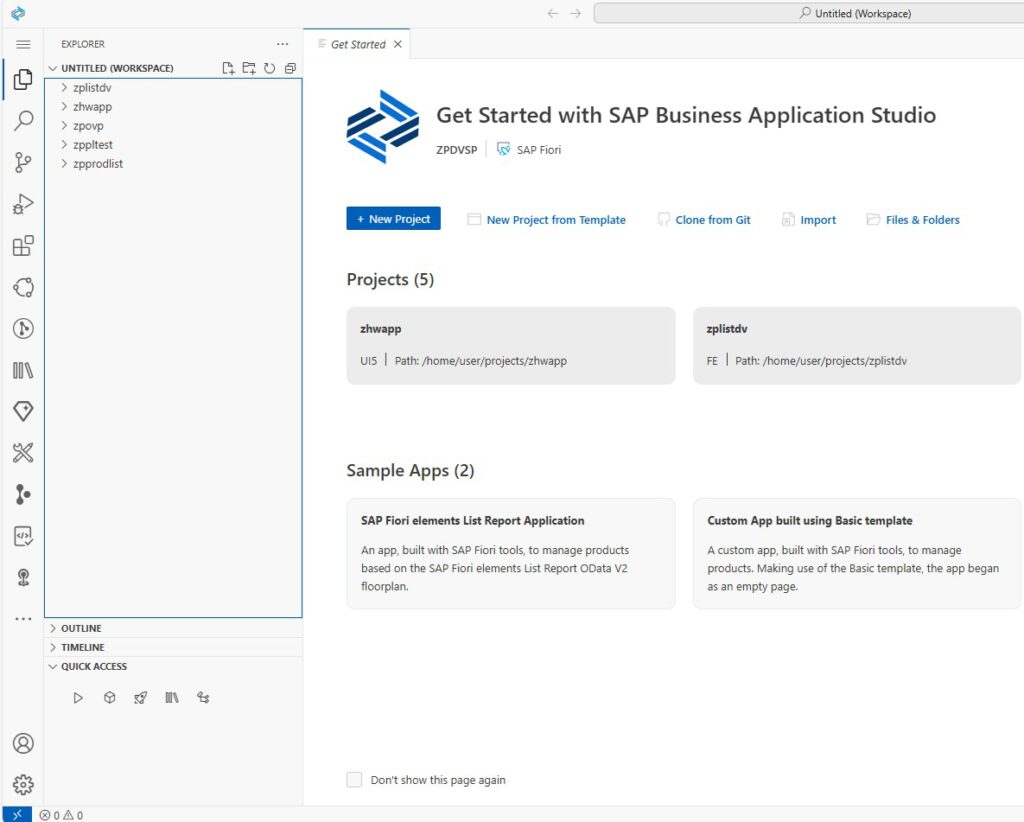Expand the OUTLINE section
The height and width of the screenshot is (822, 1024).
[81, 628]
